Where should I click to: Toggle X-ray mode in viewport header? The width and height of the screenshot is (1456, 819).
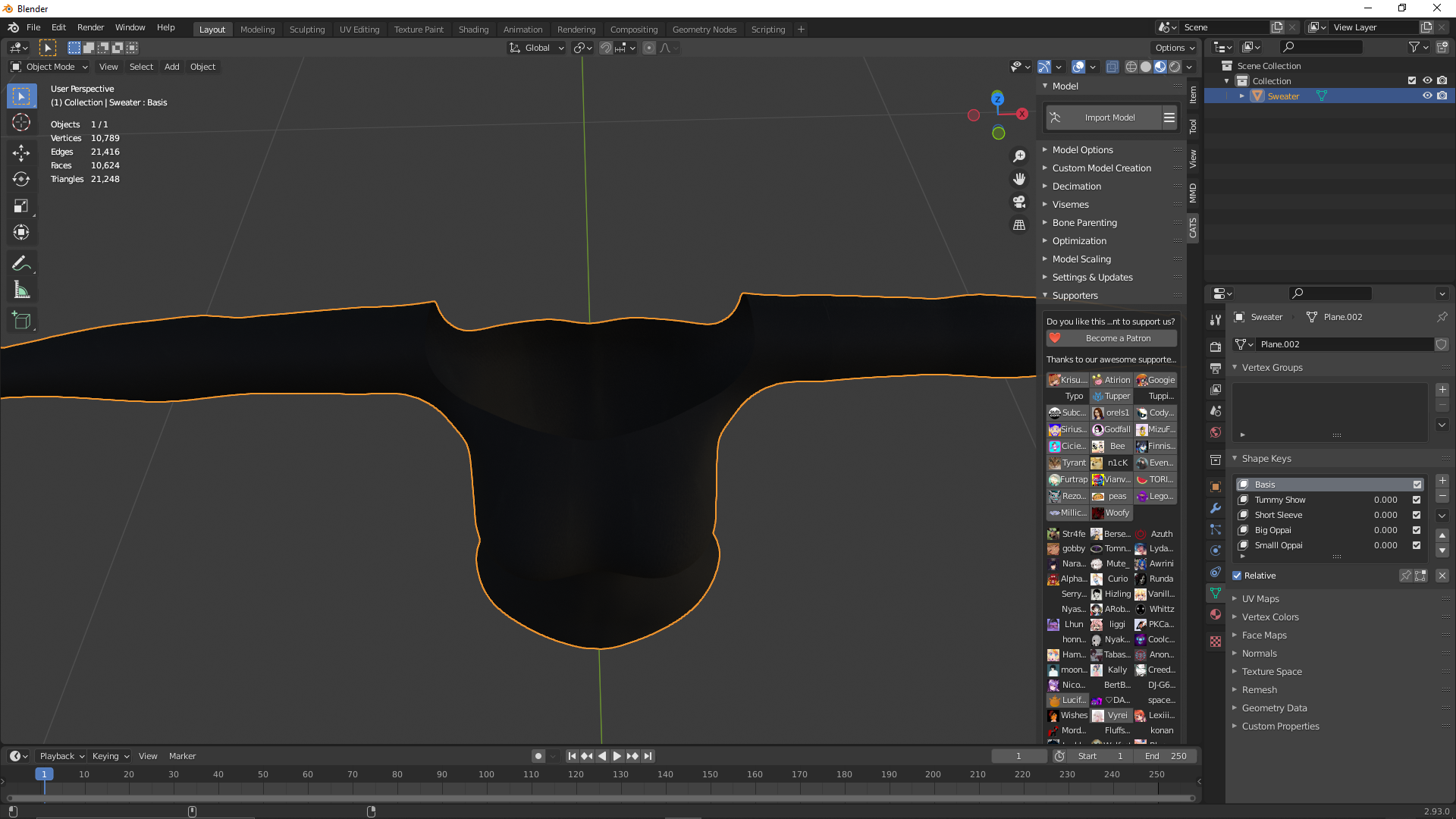[x=1112, y=67]
